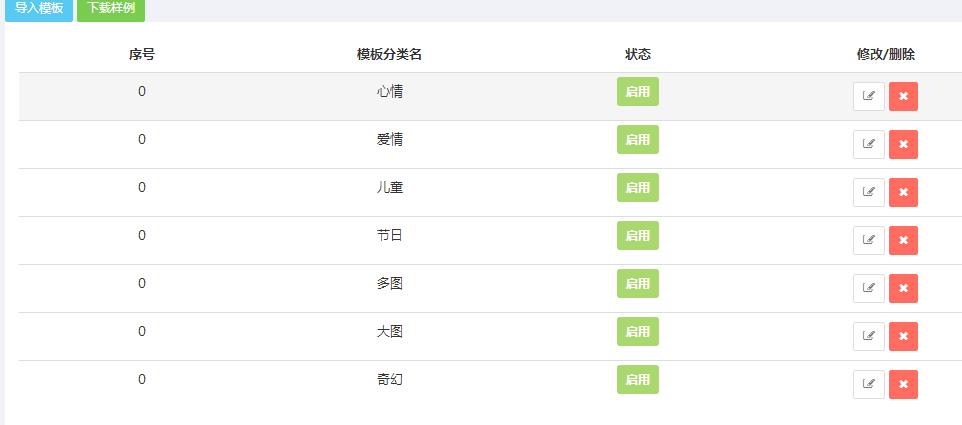The image size is (962, 425).
Task: Click edit pencil icon for 爱情 row
Action: [869, 144]
